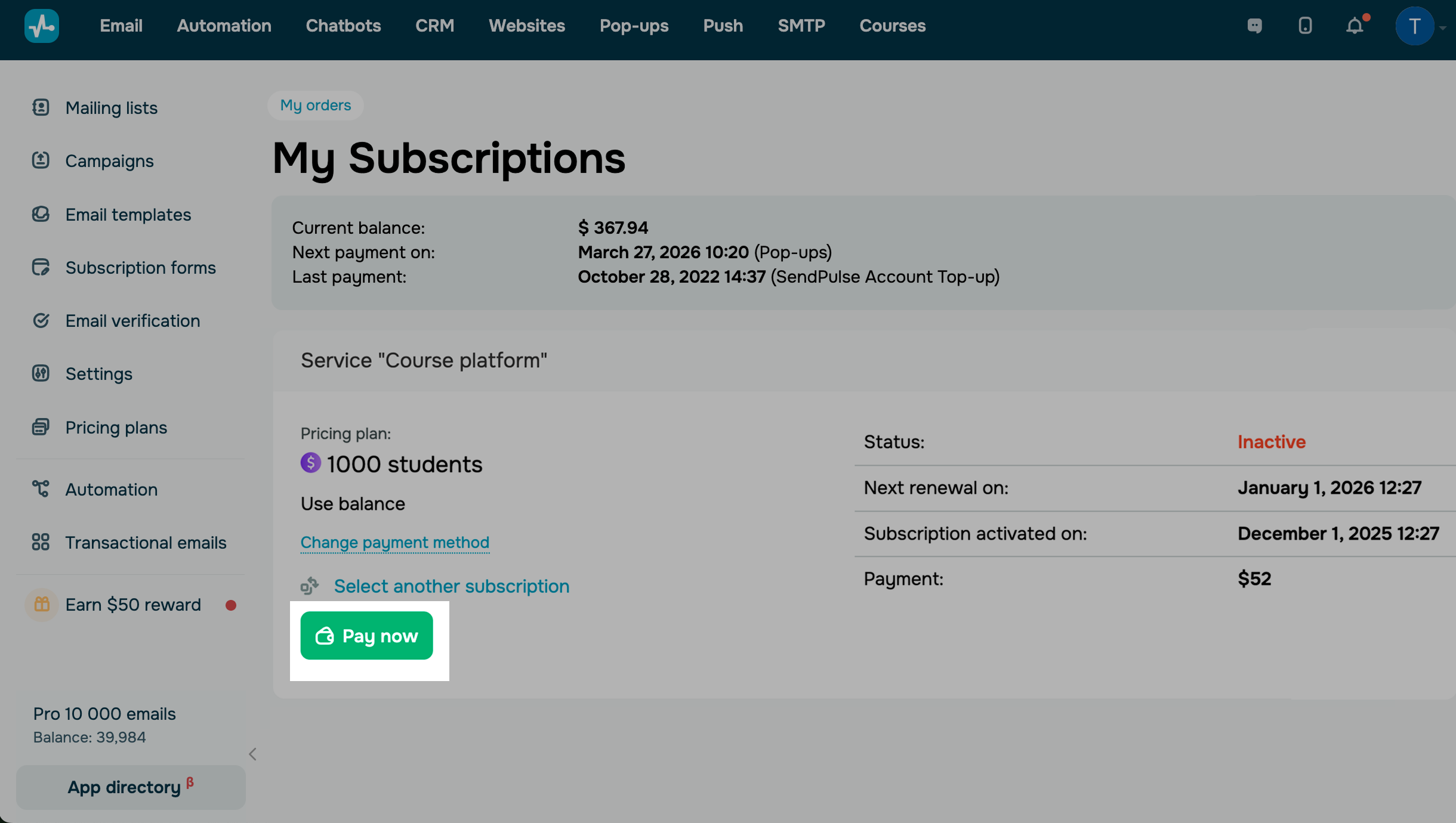Open the chat support icon
1456x823 pixels.
click(x=1254, y=26)
